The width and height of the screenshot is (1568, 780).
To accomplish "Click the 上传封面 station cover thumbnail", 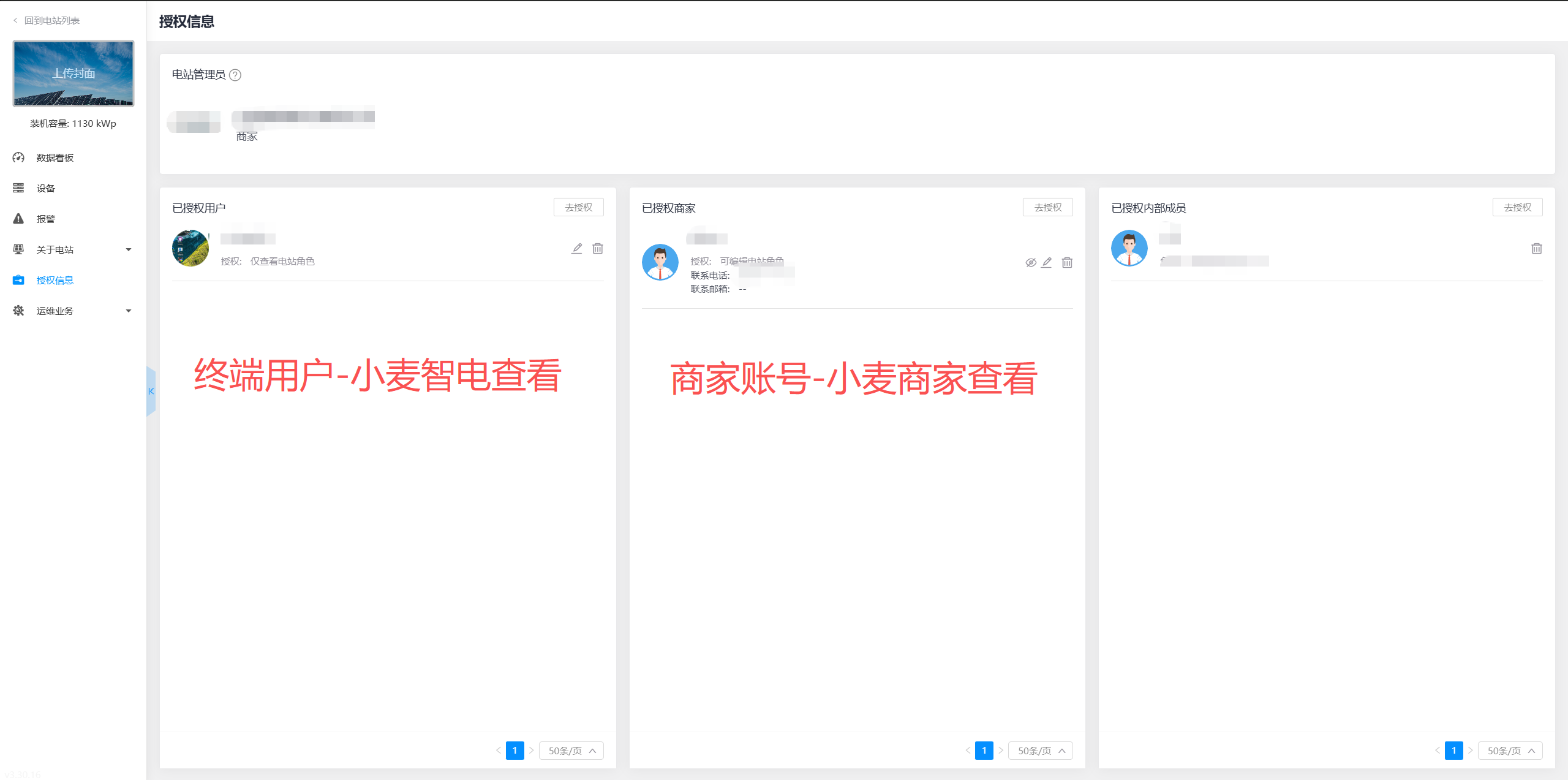I will [73, 74].
